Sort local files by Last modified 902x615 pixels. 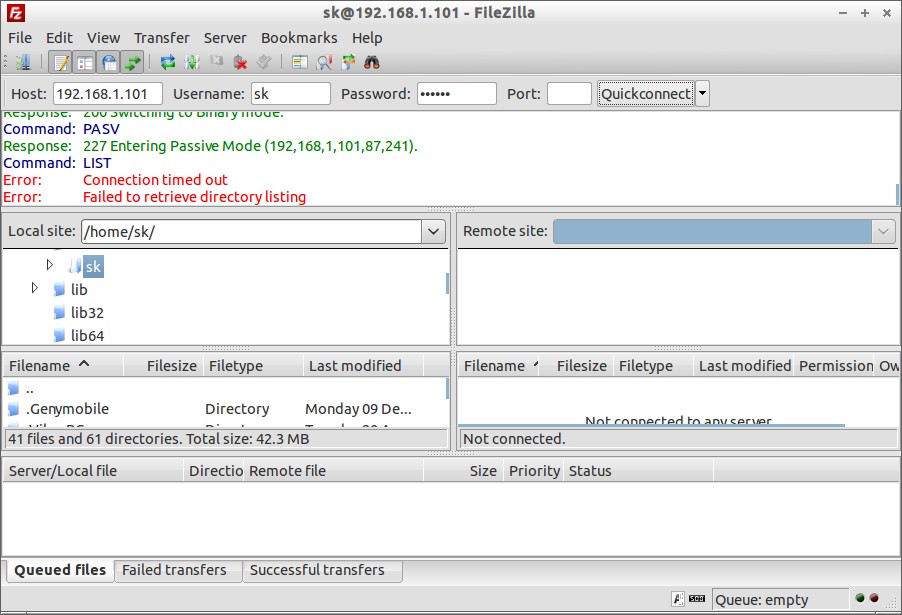click(355, 366)
